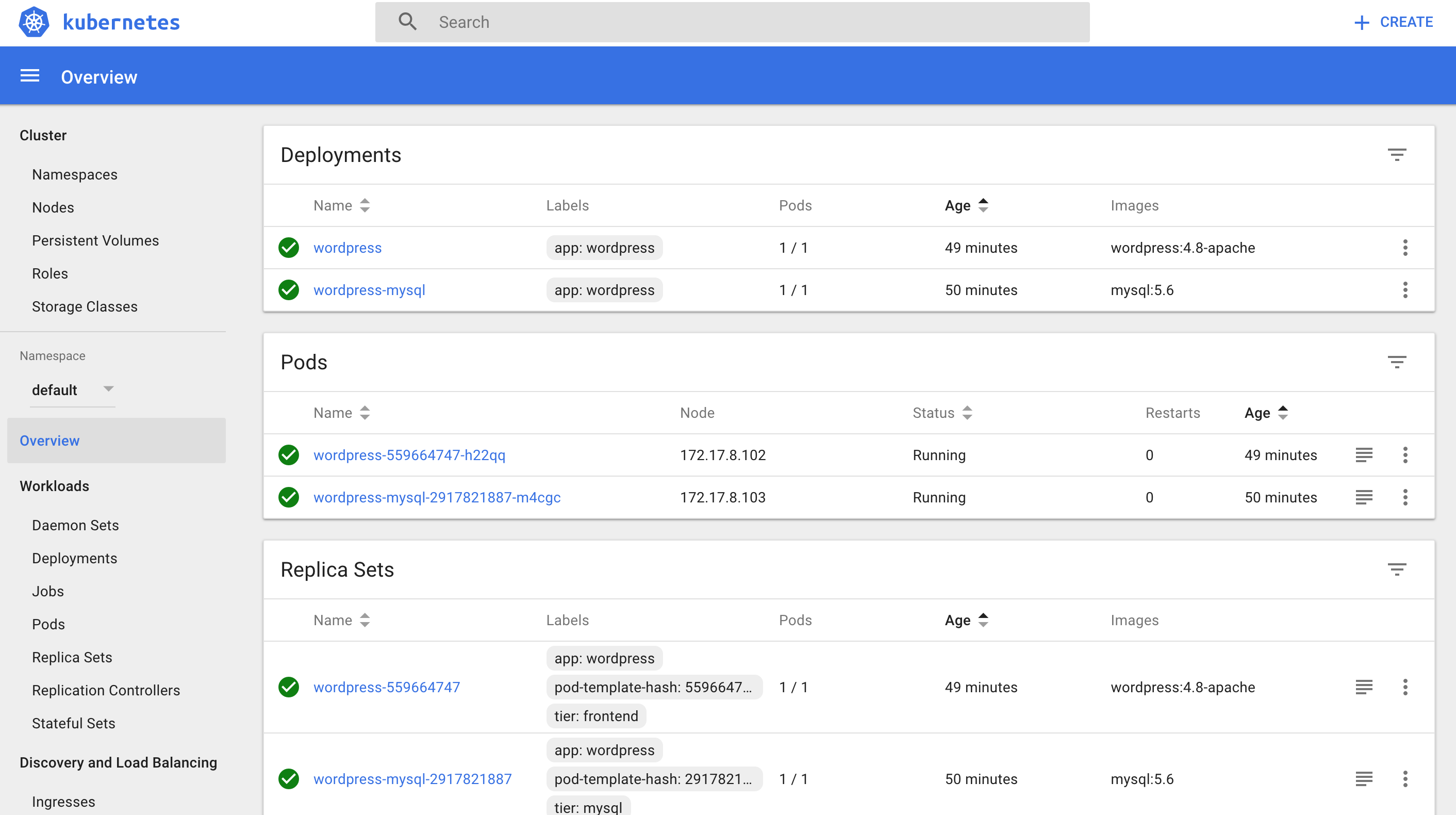The width and height of the screenshot is (1456, 815).
Task: Open Storage Classes in sidebar
Action: [x=85, y=306]
